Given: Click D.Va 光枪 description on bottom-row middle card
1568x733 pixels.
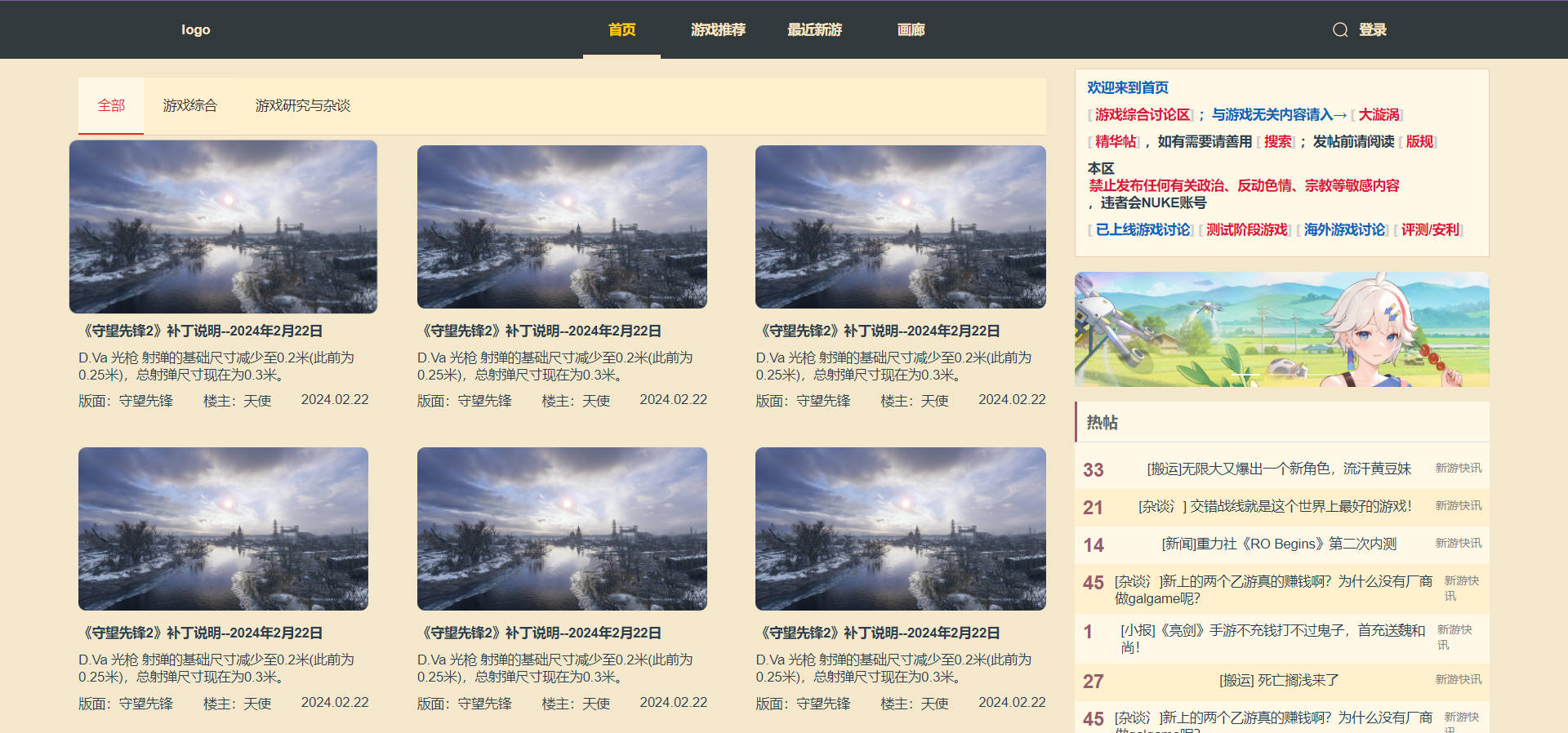Looking at the screenshot, I should coord(561,669).
